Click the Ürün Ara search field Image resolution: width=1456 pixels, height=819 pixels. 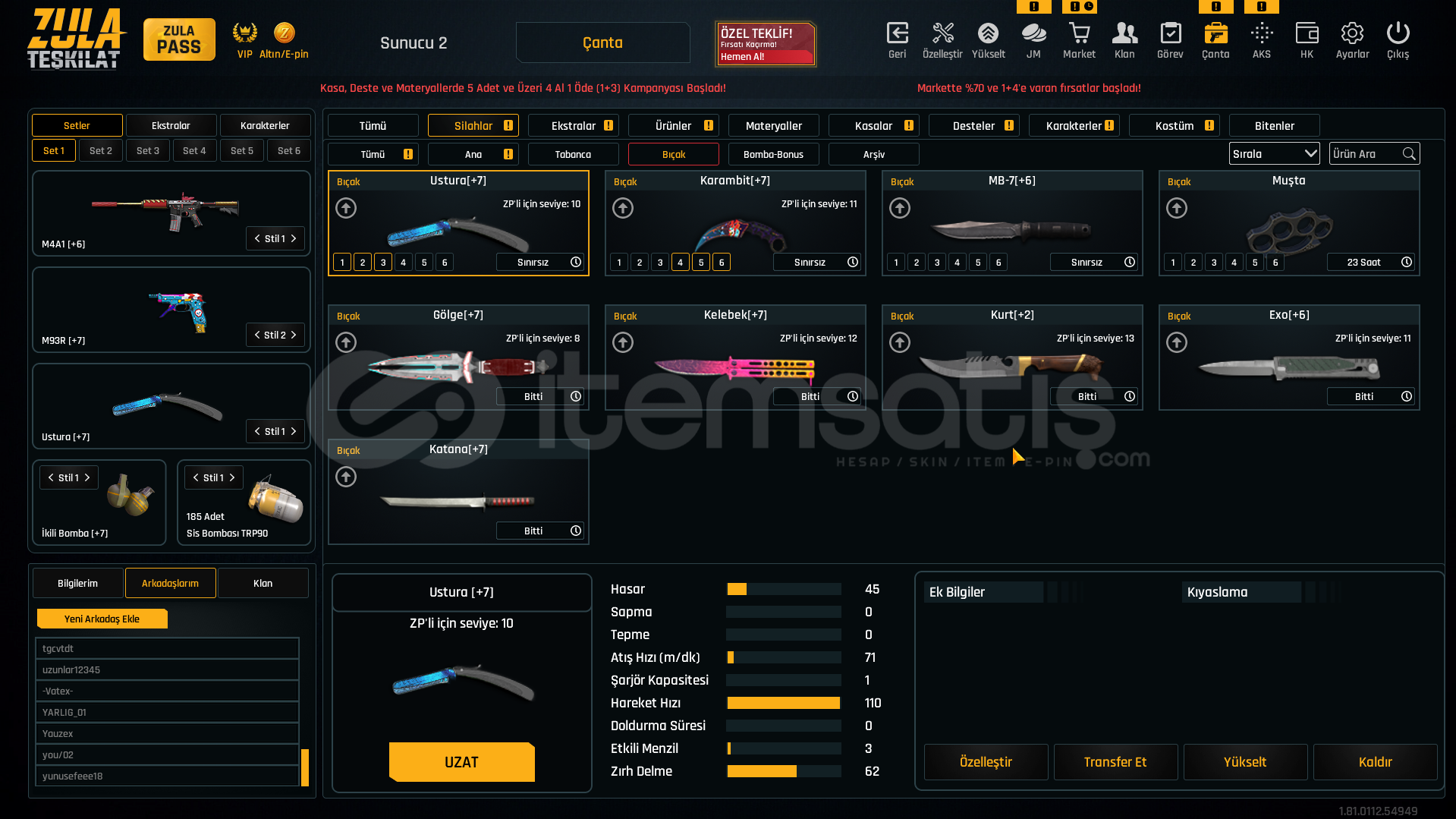coord(1374,154)
